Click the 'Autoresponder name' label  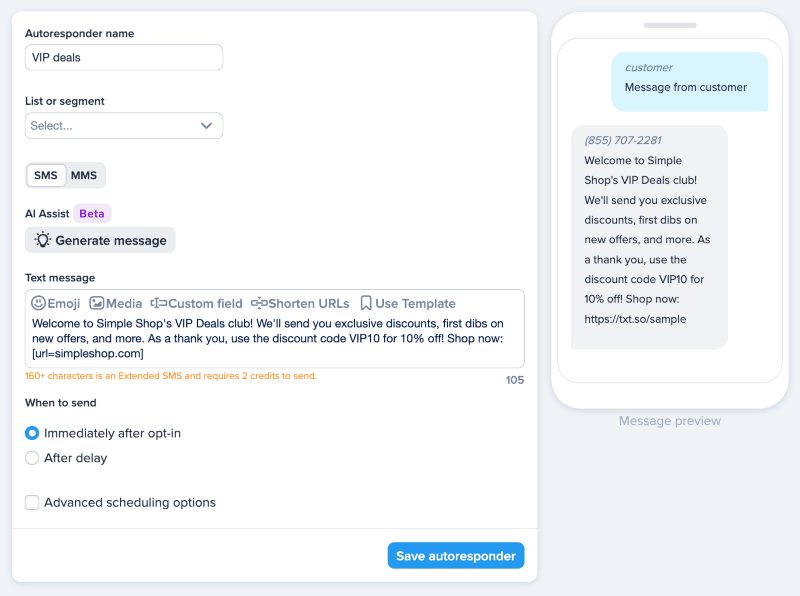click(80, 33)
